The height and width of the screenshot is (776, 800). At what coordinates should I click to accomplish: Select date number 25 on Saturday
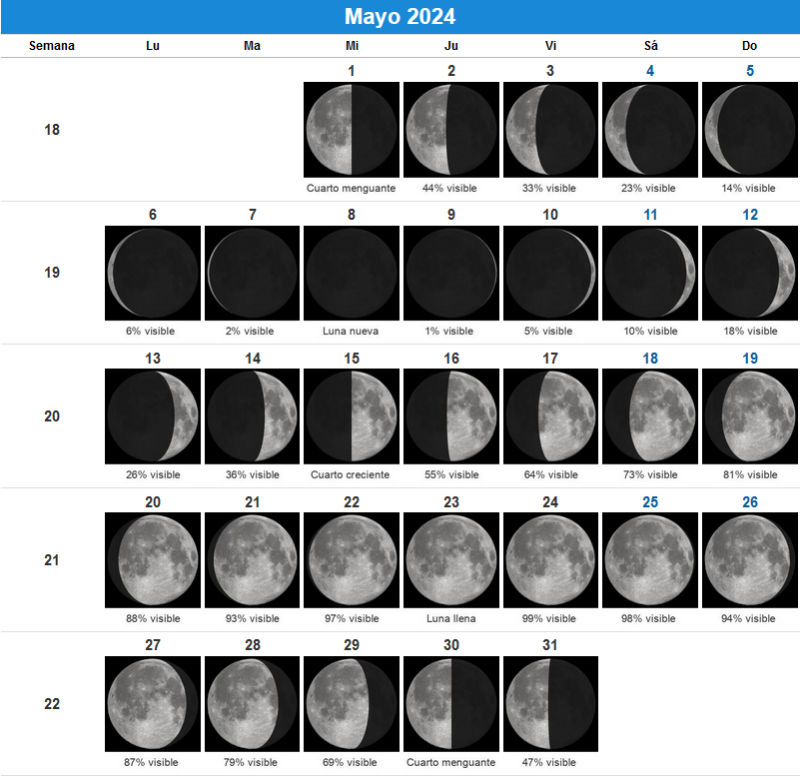(650, 502)
